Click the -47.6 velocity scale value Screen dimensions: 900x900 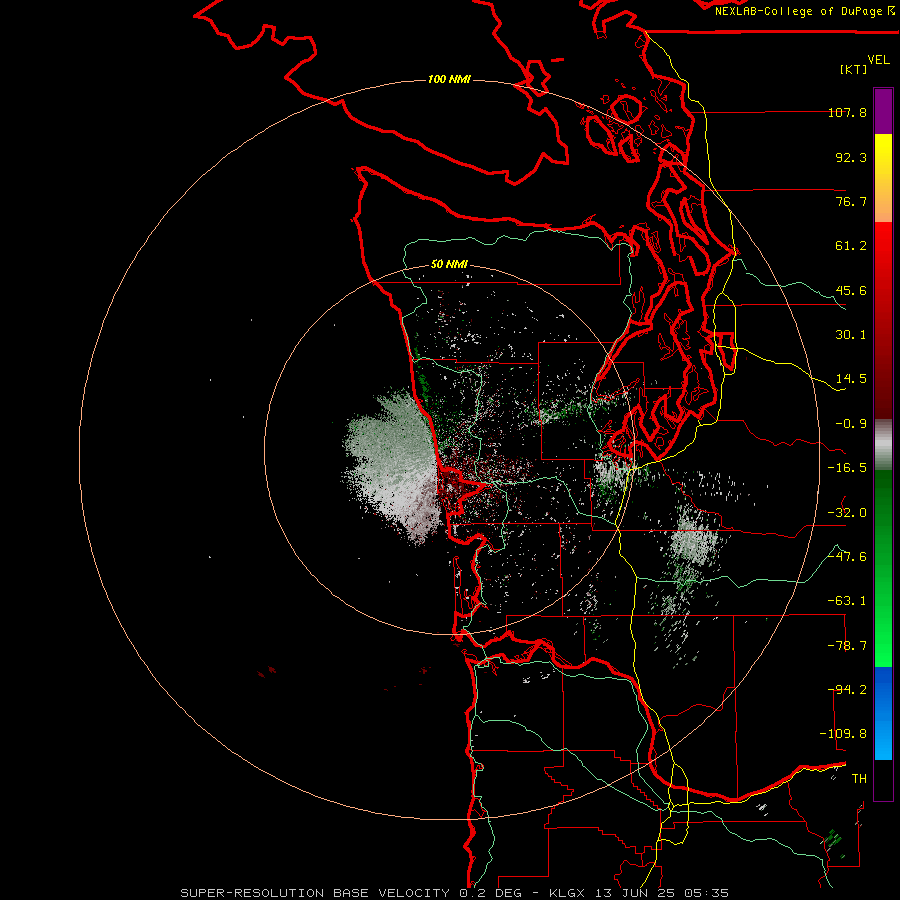(847, 557)
